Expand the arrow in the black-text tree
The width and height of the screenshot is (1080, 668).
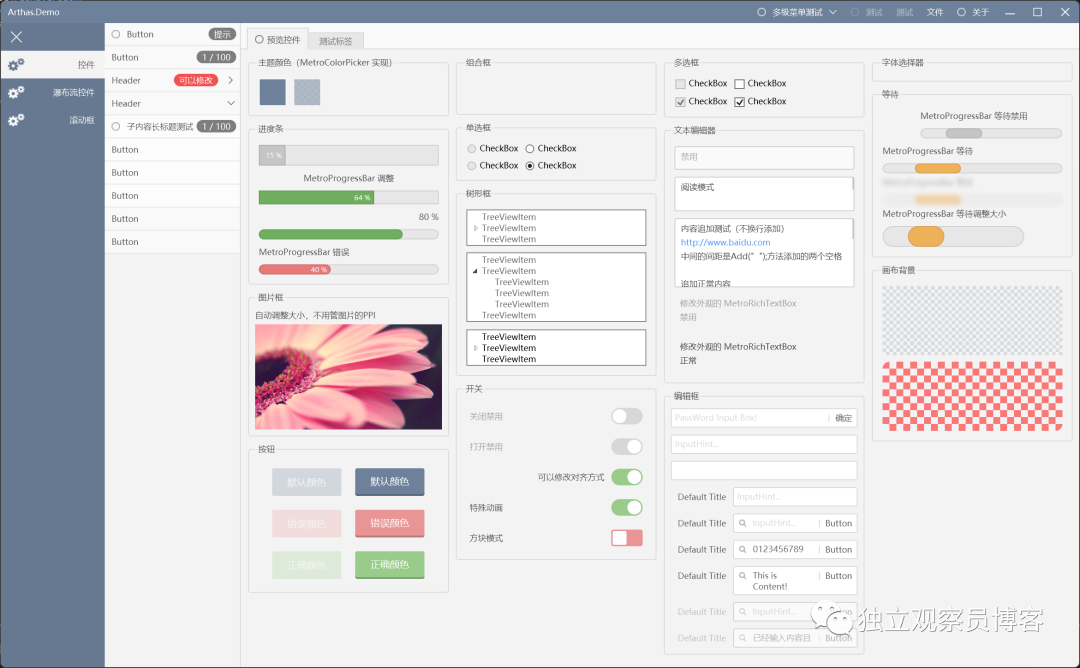pyautogui.click(x=475, y=348)
